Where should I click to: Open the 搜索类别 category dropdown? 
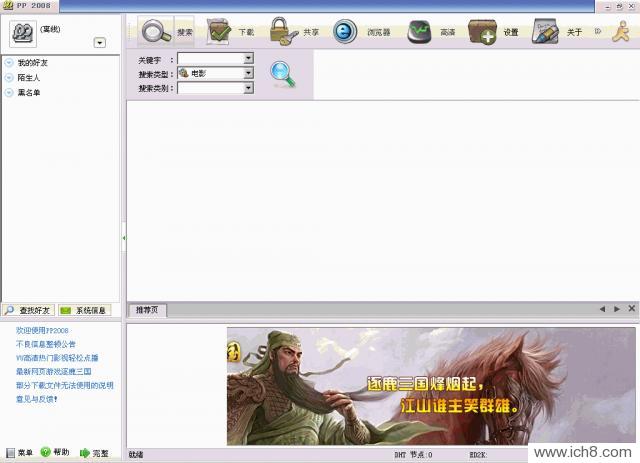click(248, 88)
